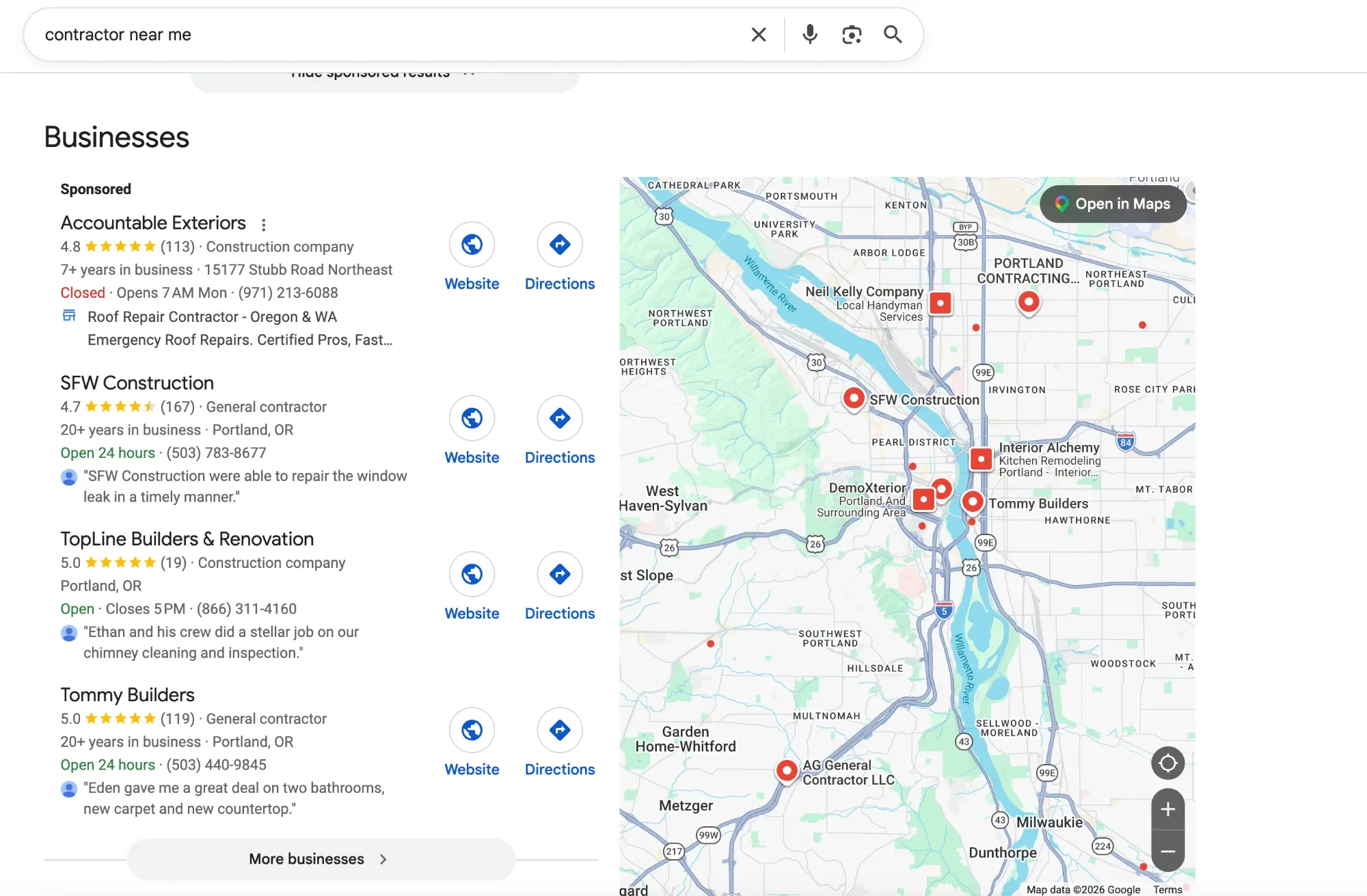Open SFW Construction window leak review
The image size is (1367, 896).
245,486
